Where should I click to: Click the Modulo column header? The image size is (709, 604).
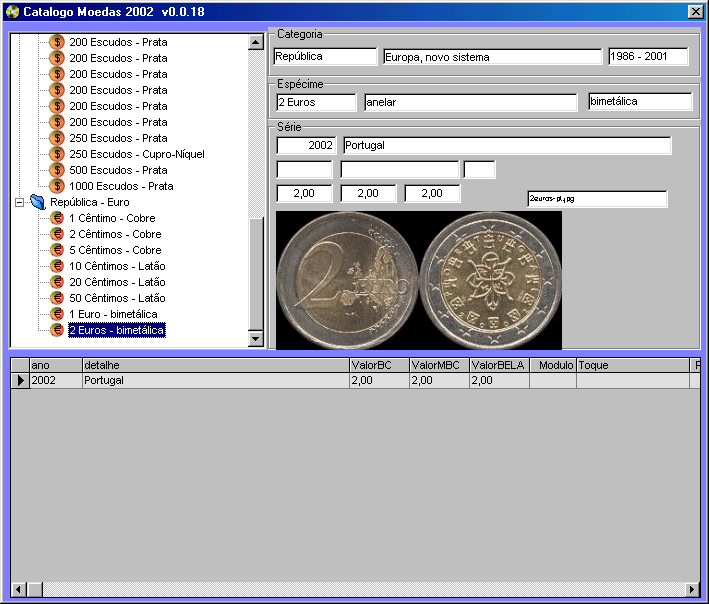(553, 365)
